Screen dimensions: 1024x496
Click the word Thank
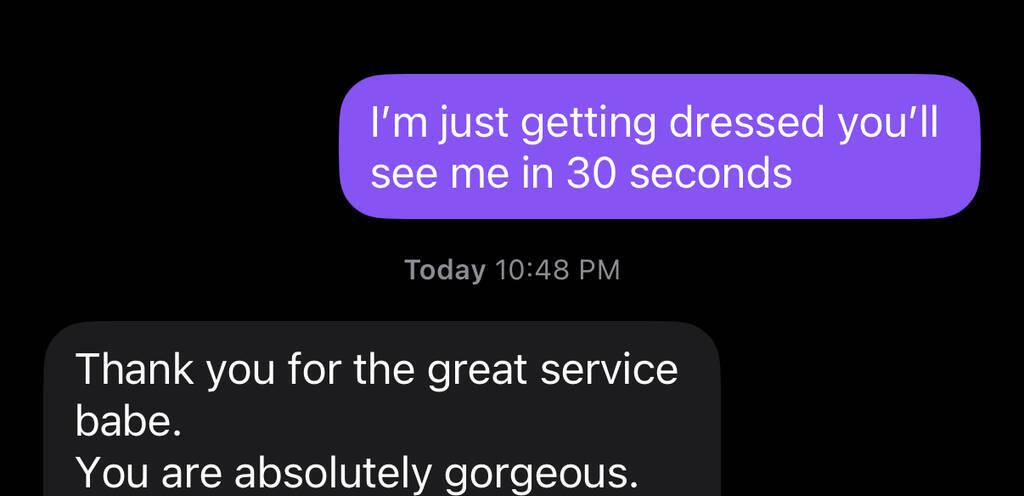click(135, 369)
